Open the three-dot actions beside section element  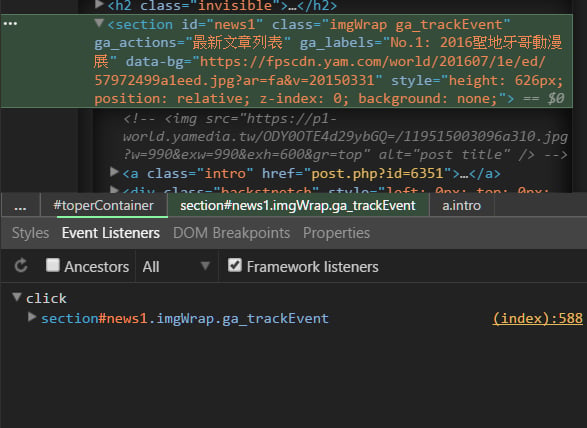coord(10,24)
